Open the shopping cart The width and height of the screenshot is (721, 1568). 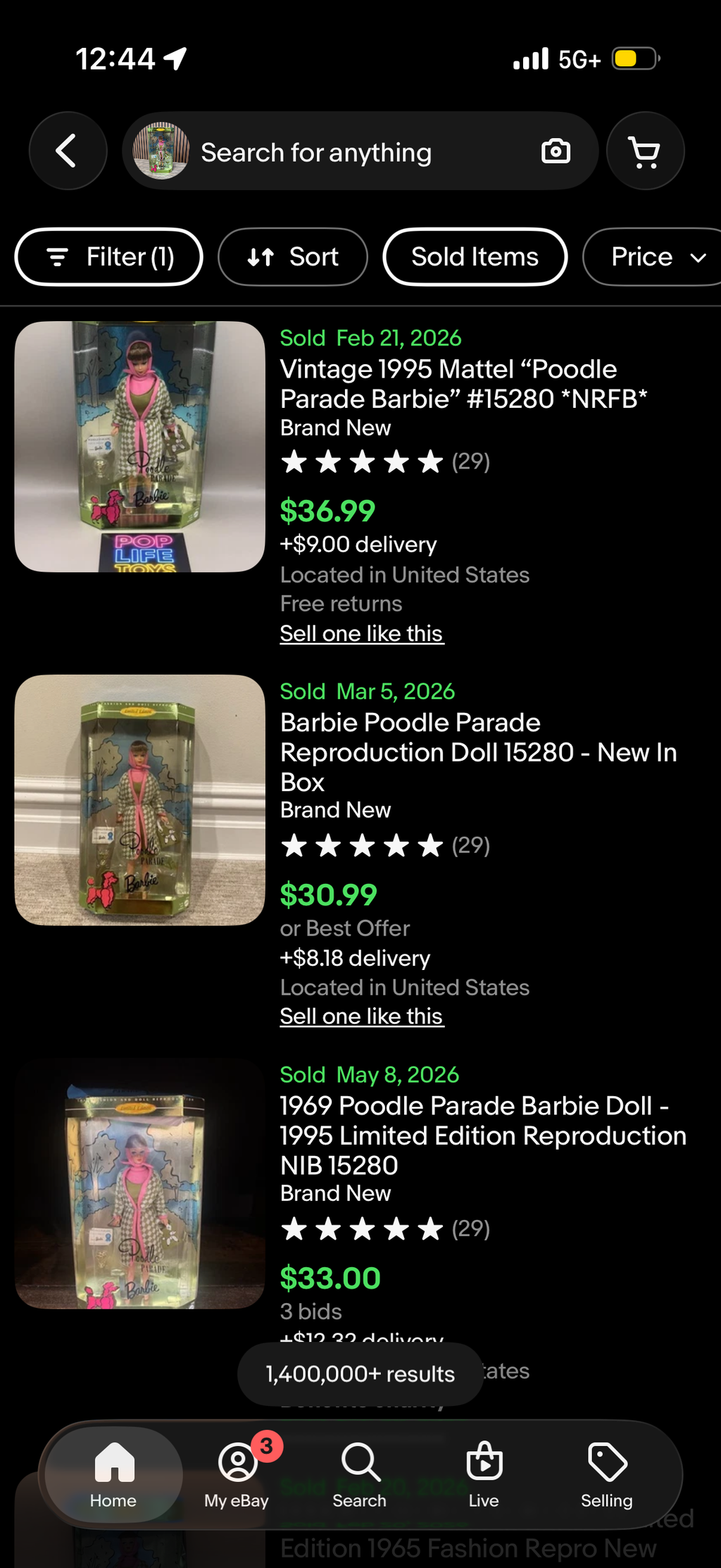(x=645, y=151)
